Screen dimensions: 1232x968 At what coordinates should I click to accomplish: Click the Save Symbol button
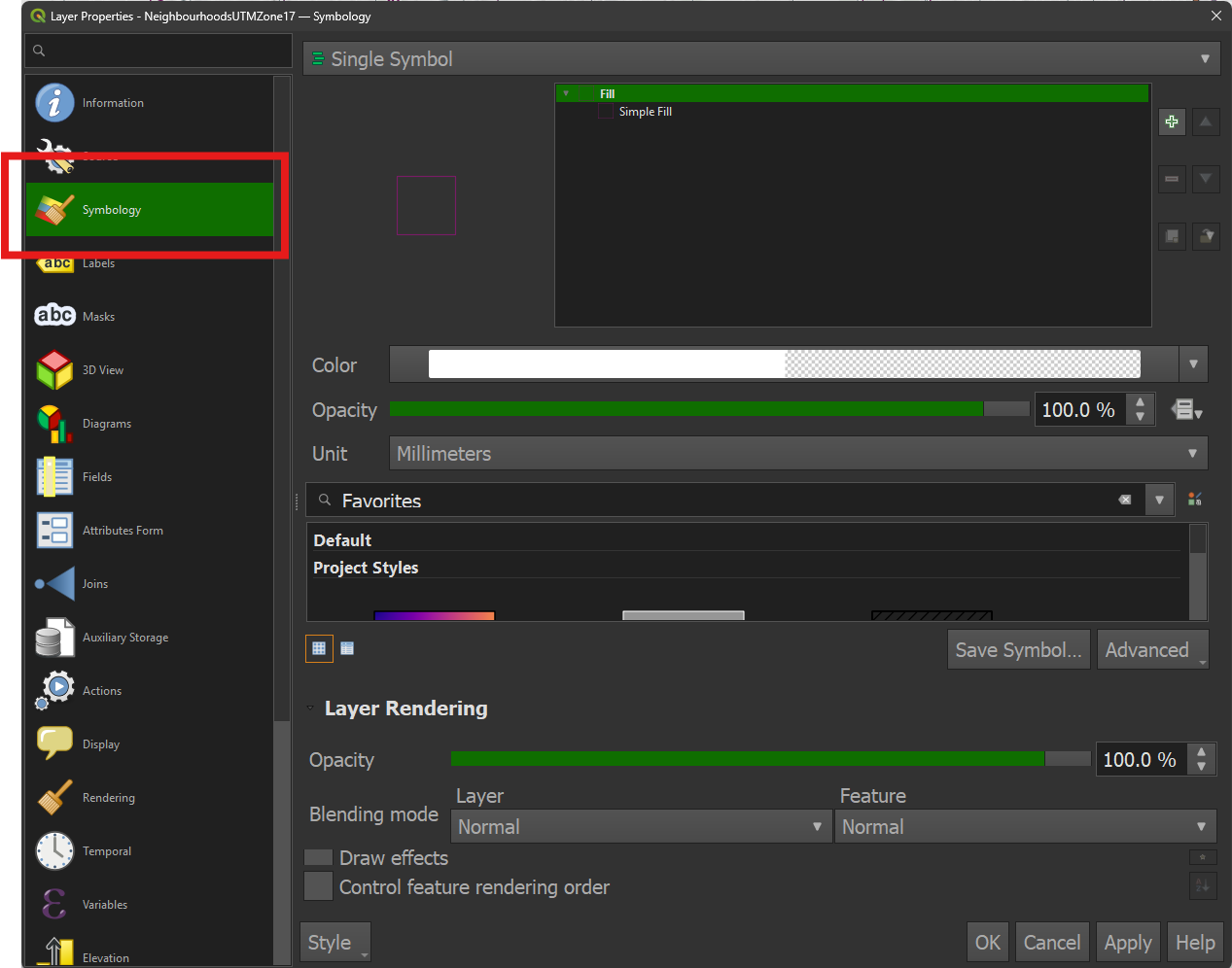tap(1018, 649)
